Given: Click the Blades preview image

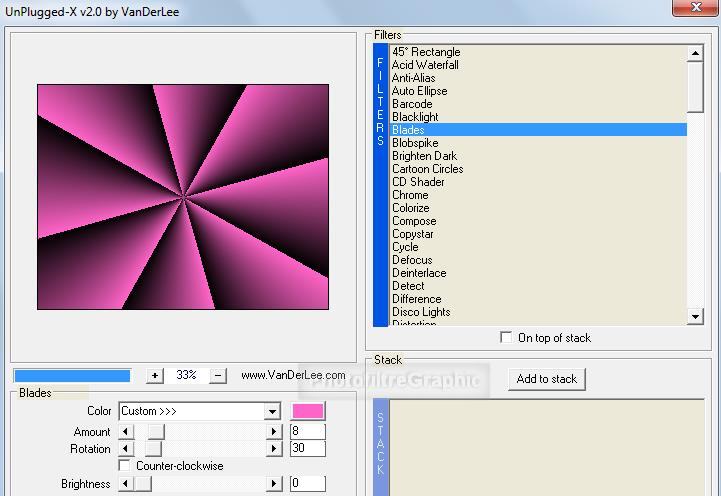Looking at the screenshot, I should (x=183, y=196).
